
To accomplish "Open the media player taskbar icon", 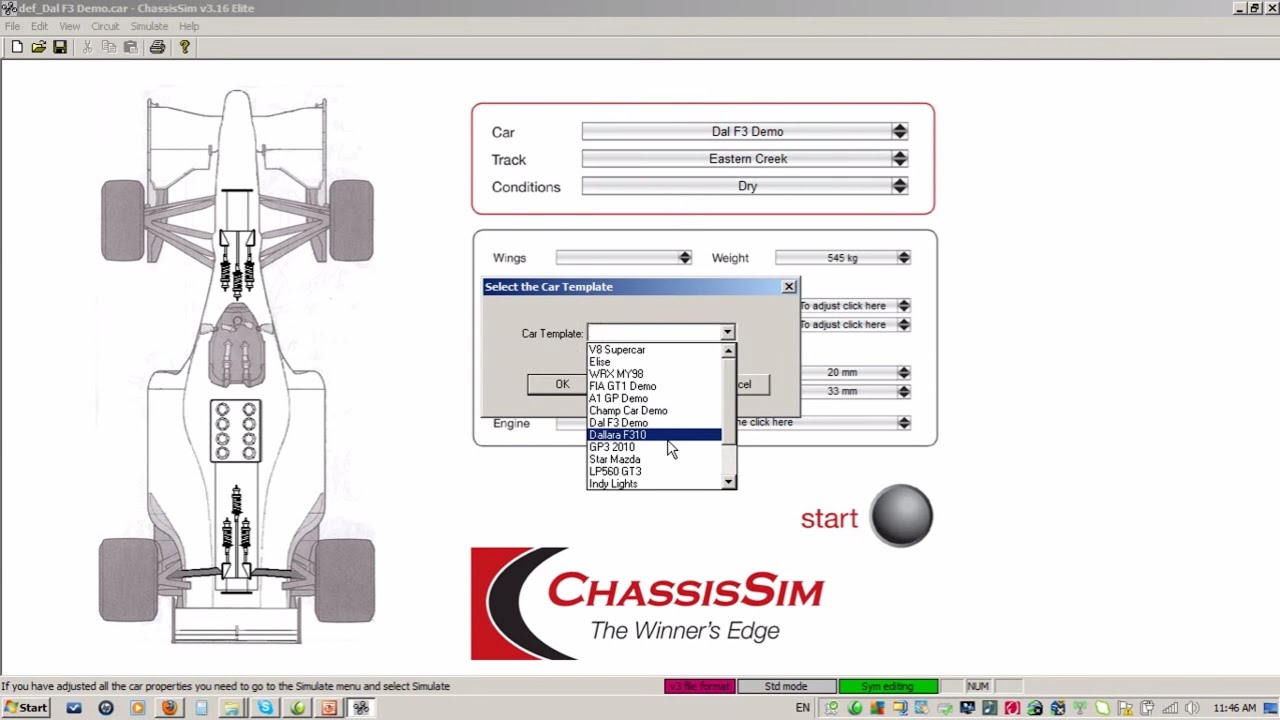I will coord(138,708).
